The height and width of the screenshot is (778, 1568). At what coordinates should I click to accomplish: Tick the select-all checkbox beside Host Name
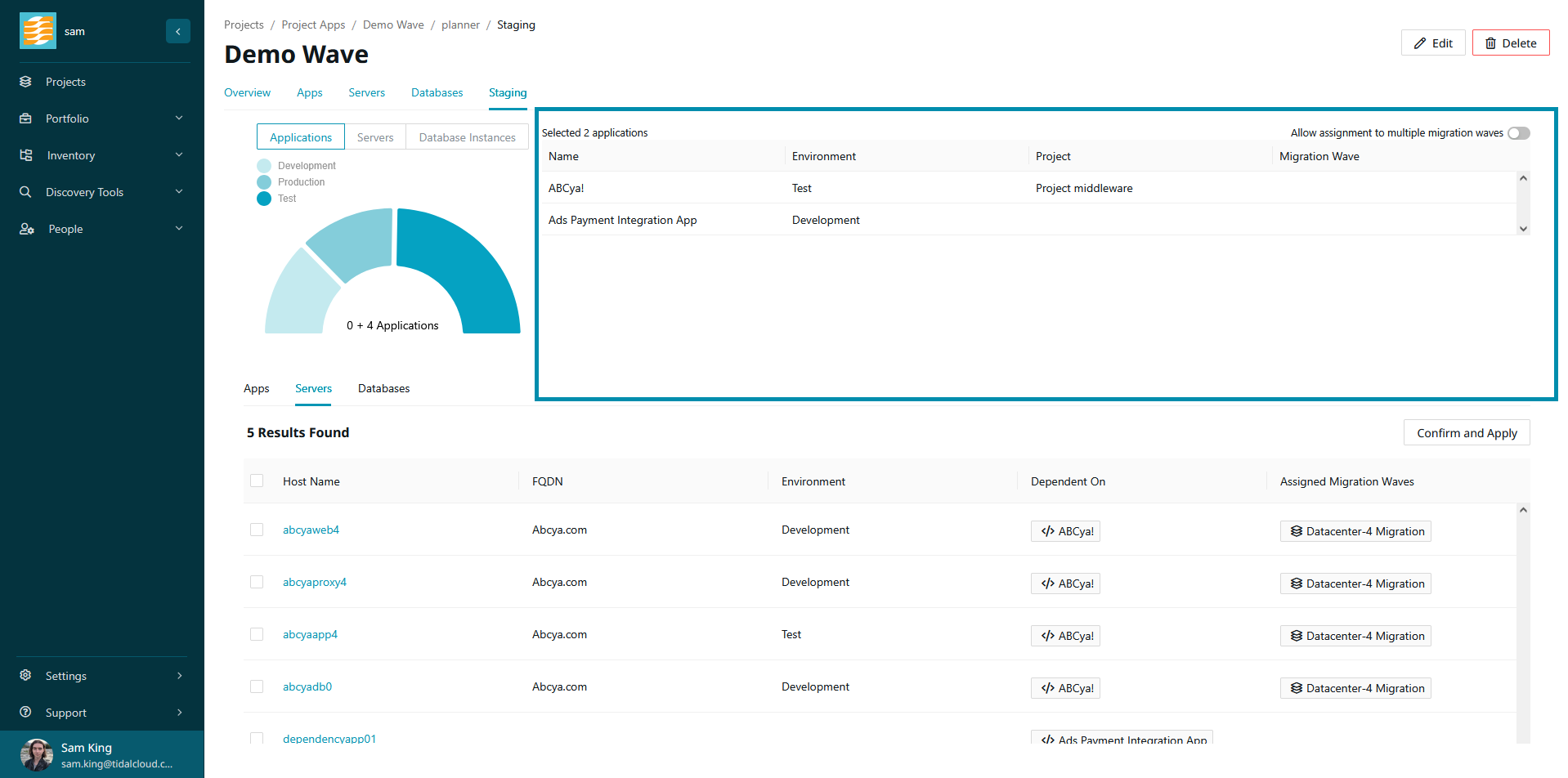pyautogui.click(x=257, y=481)
